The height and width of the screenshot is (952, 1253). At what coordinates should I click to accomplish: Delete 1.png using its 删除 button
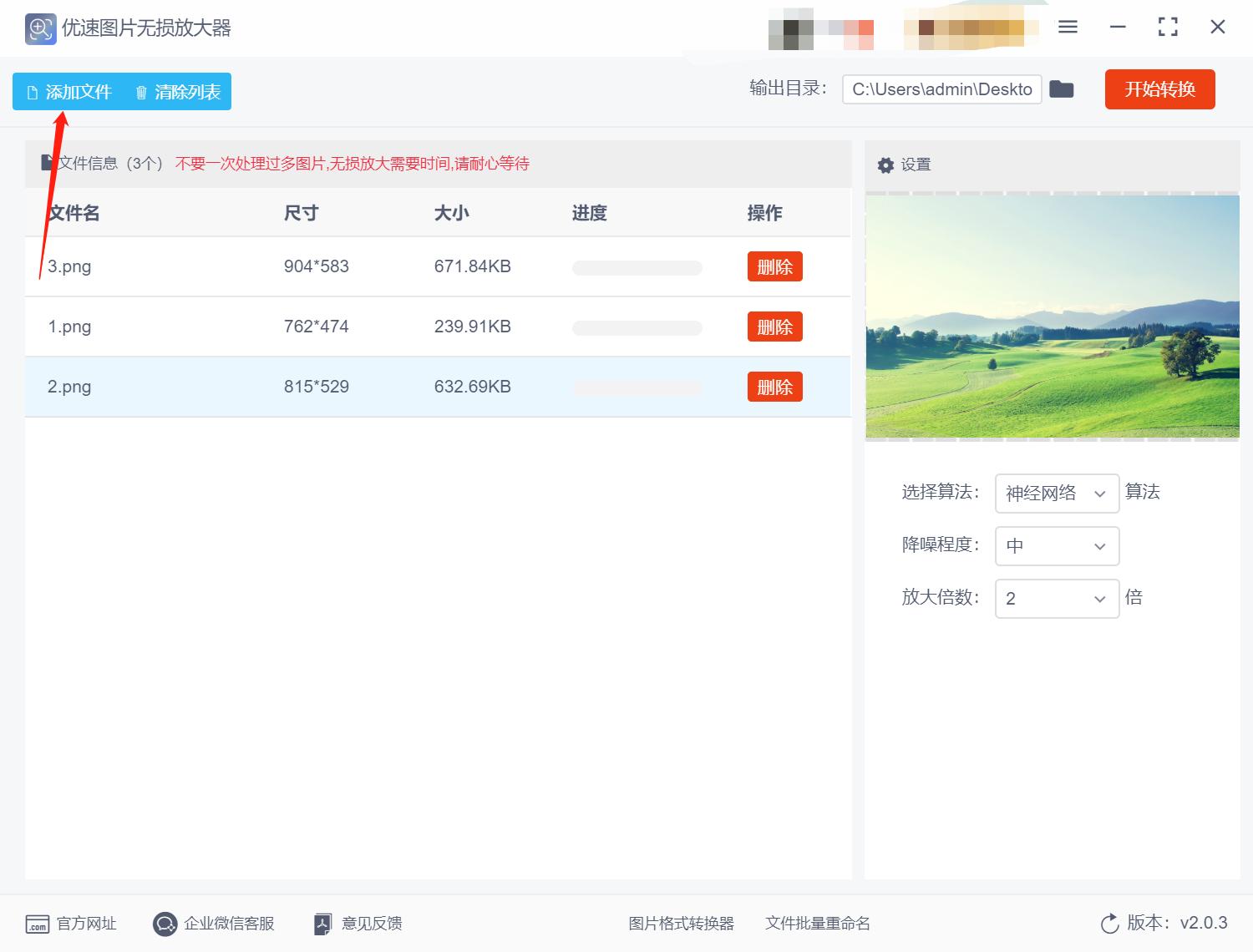(774, 327)
